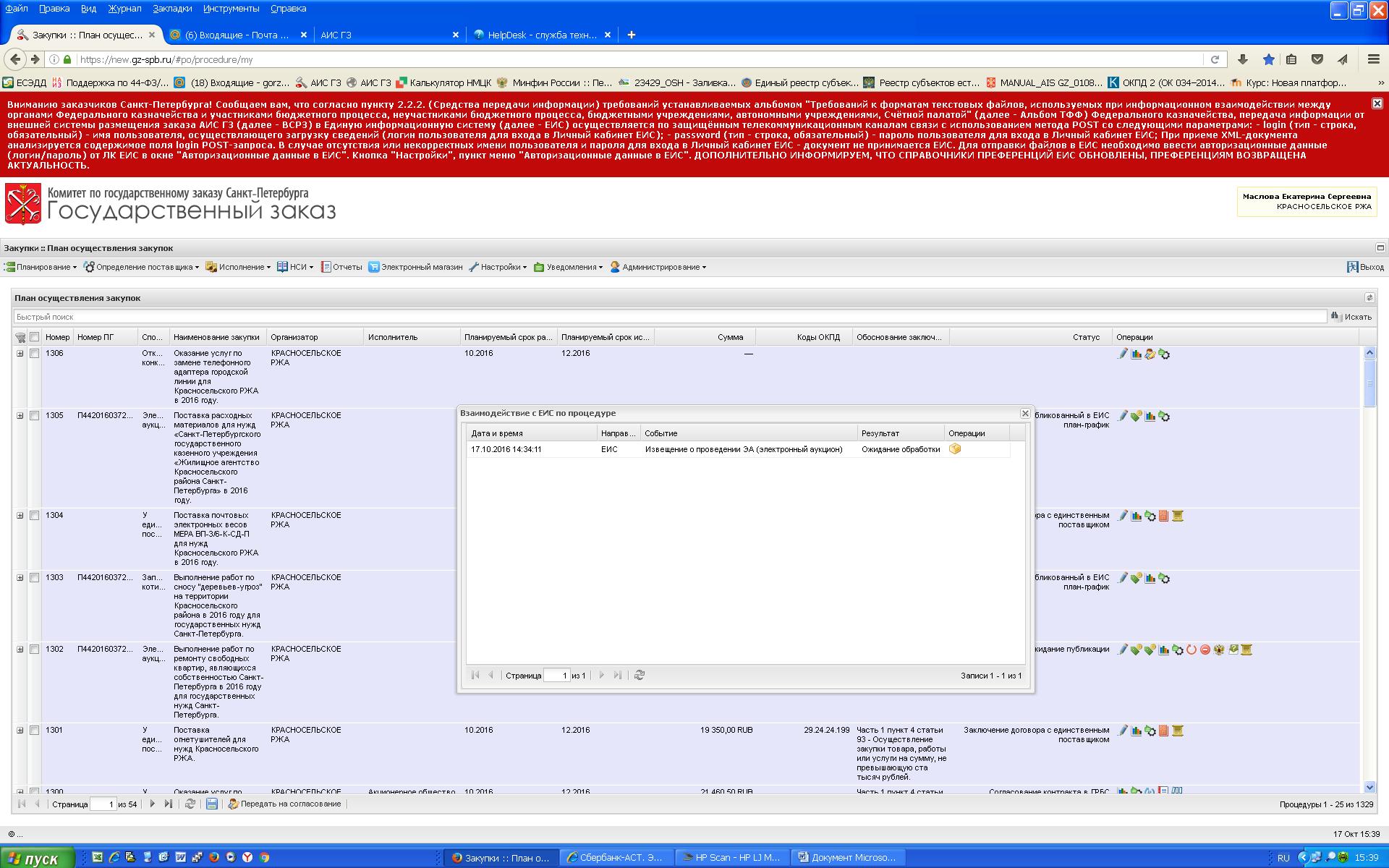
Task: Click the yellow package icon in the EIS dialog
Action: click(955, 449)
